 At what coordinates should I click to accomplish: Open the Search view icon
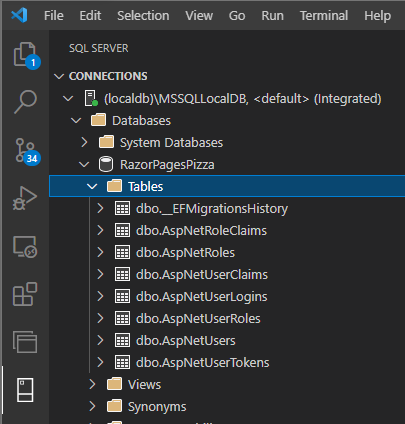(x=25, y=102)
